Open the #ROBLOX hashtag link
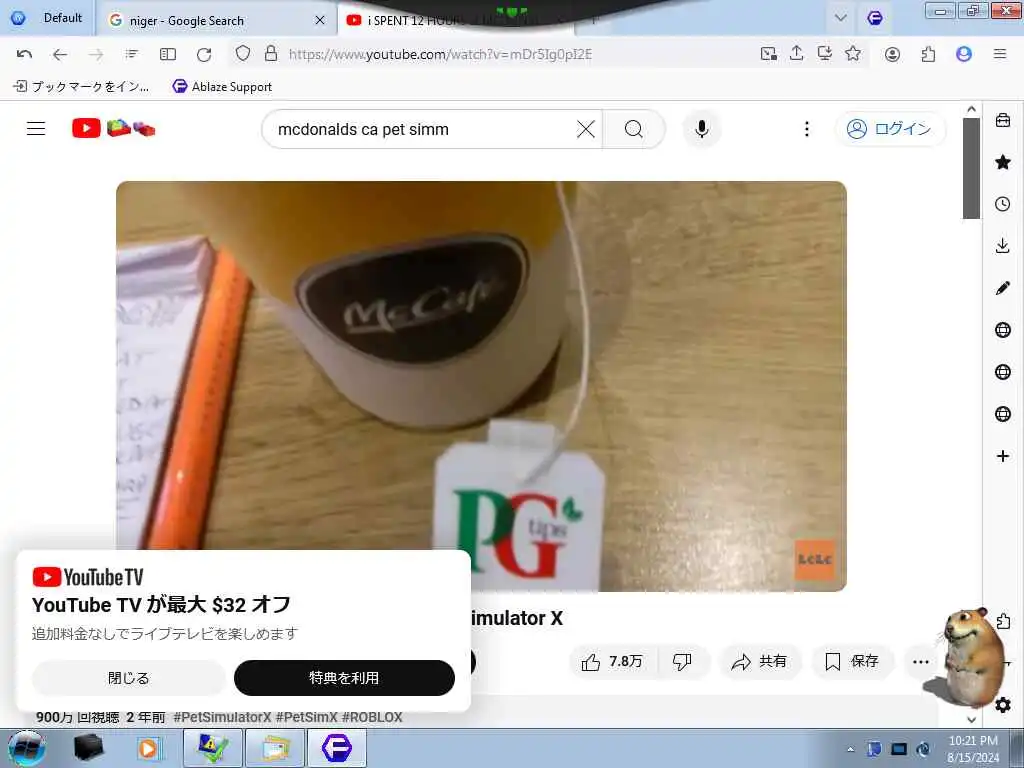 pos(372,717)
